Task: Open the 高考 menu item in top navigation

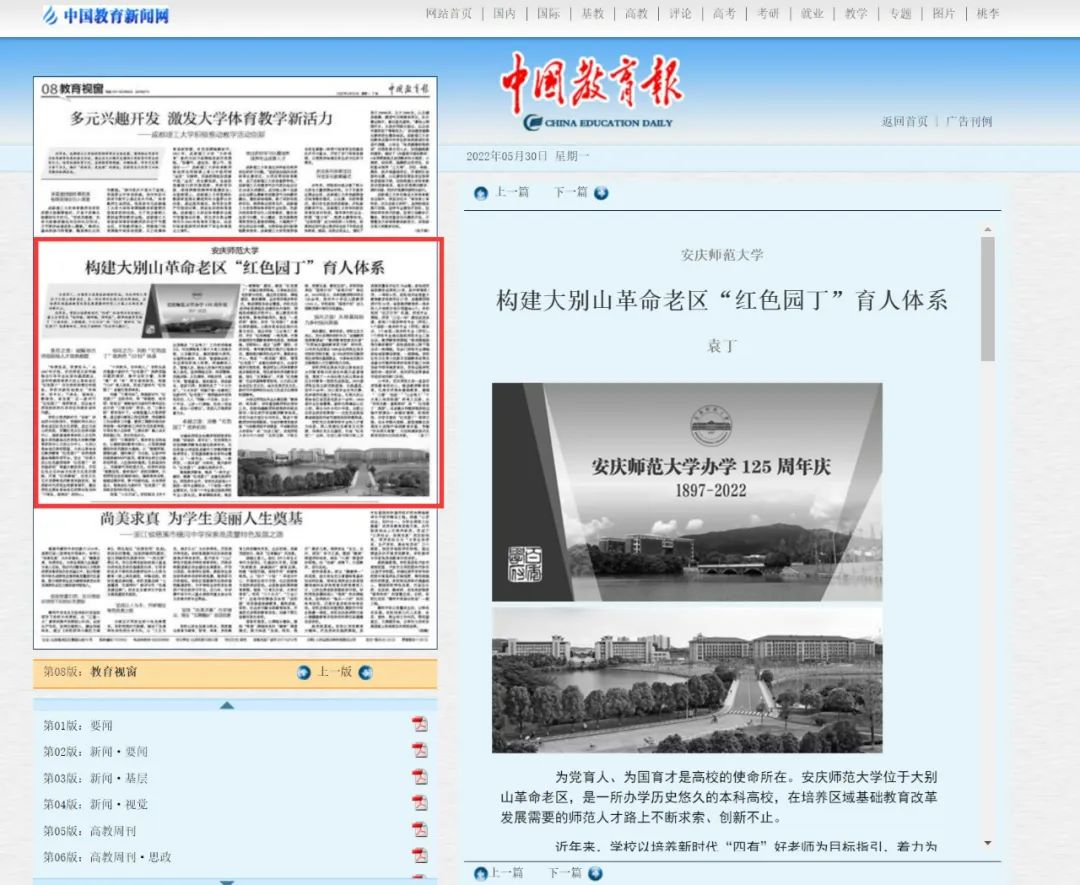Action: [724, 14]
